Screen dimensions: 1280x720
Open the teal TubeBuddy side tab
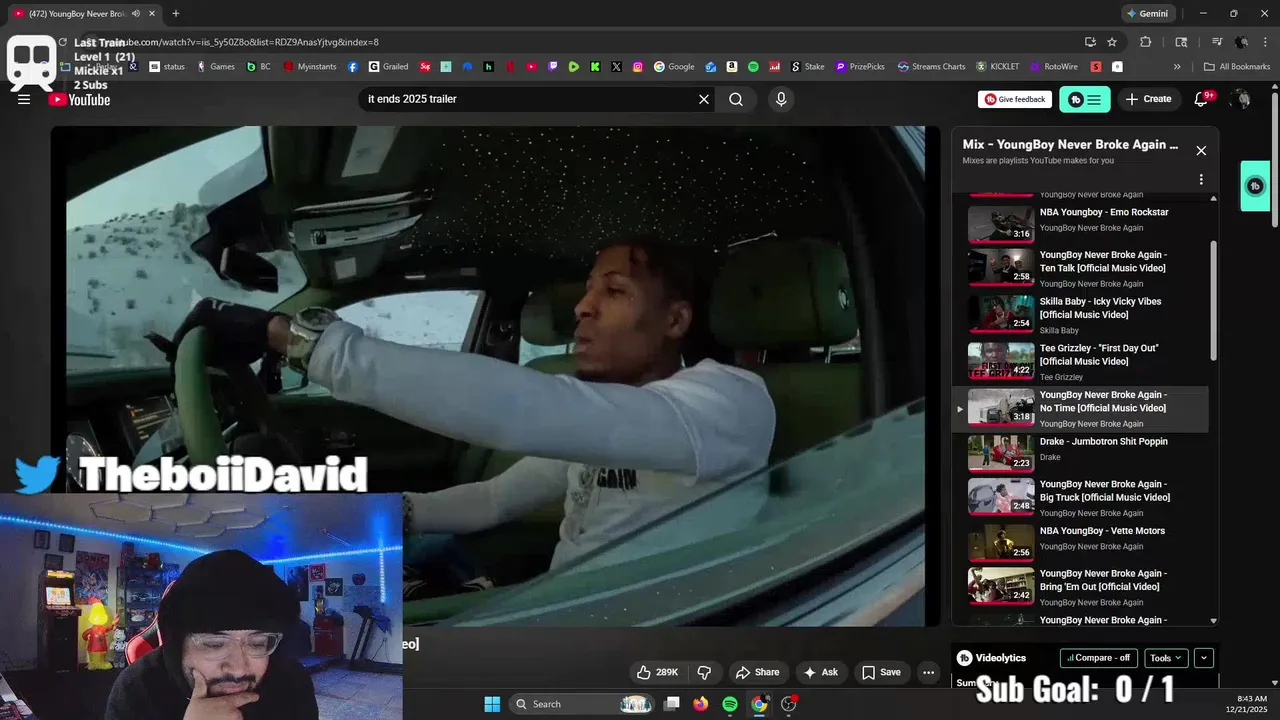(x=1255, y=186)
